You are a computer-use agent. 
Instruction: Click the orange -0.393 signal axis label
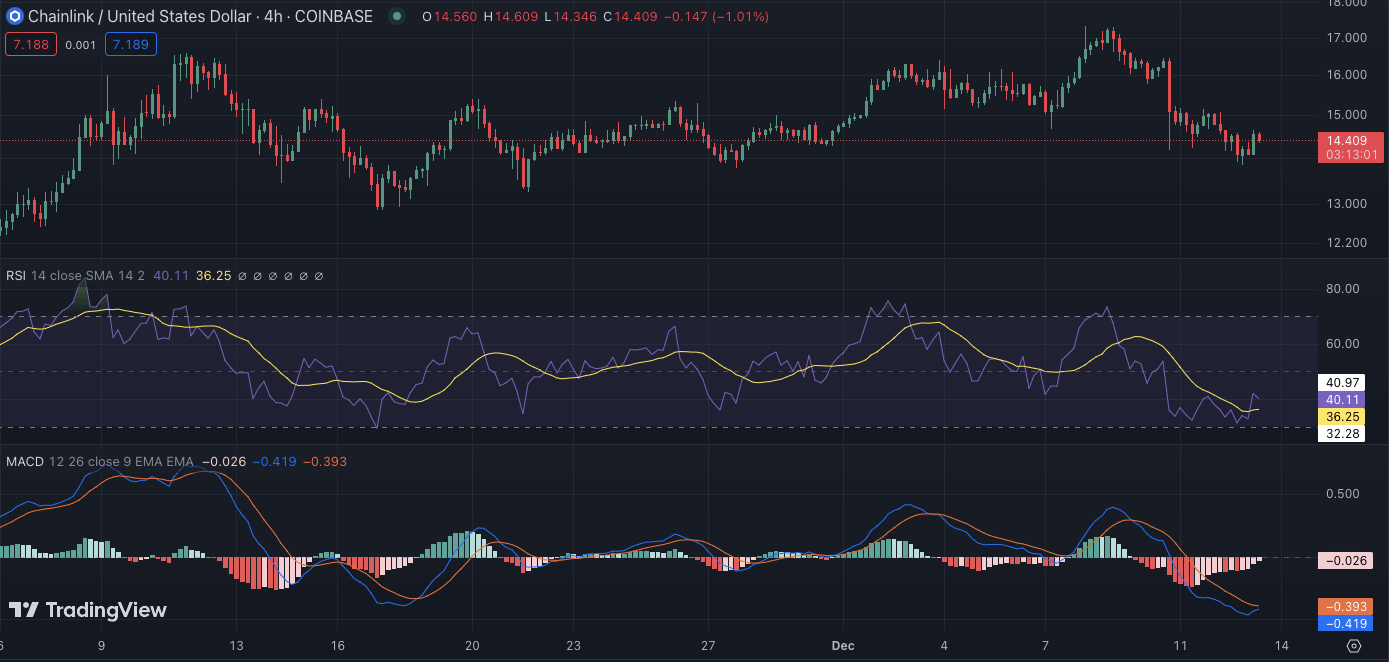tap(1343, 607)
